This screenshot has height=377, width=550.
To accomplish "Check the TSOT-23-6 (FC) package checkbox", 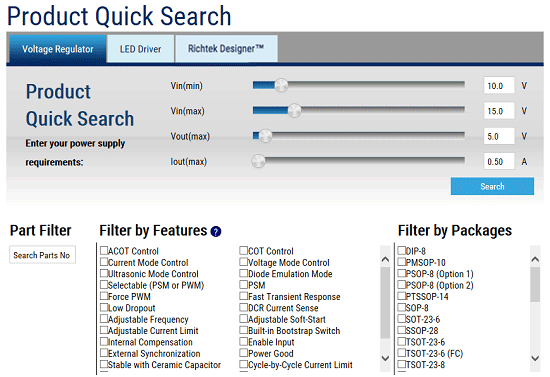I will tap(402, 352).
